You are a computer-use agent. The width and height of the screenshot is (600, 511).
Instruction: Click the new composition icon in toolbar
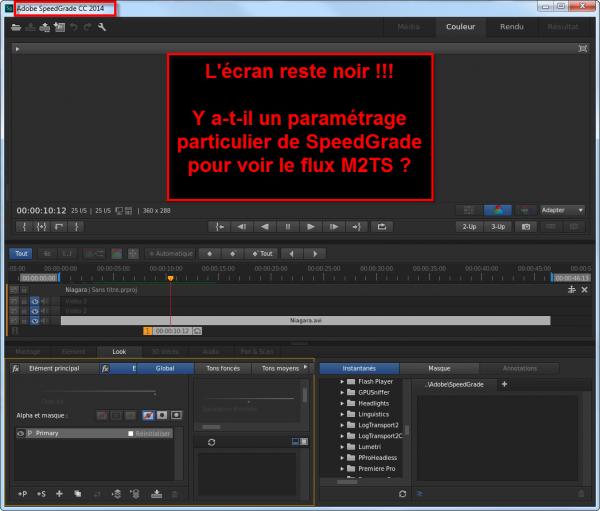59,27
